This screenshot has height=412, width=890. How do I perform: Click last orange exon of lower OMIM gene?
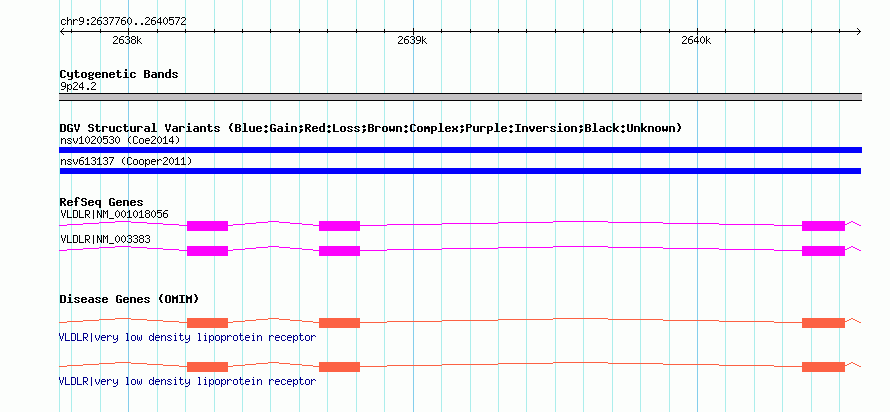click(x=823, y=367)
